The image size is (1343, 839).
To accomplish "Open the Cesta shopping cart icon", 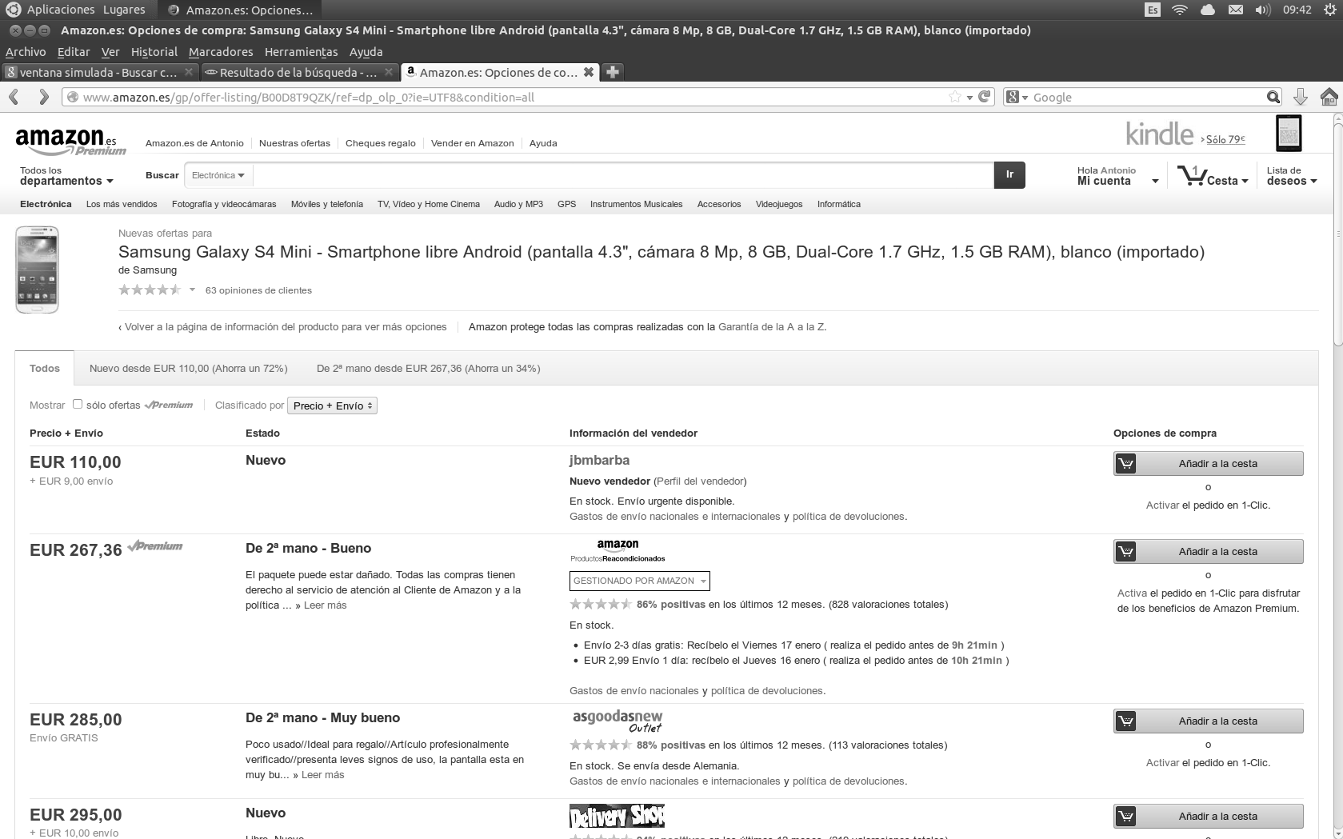I will coord(1192,176).
